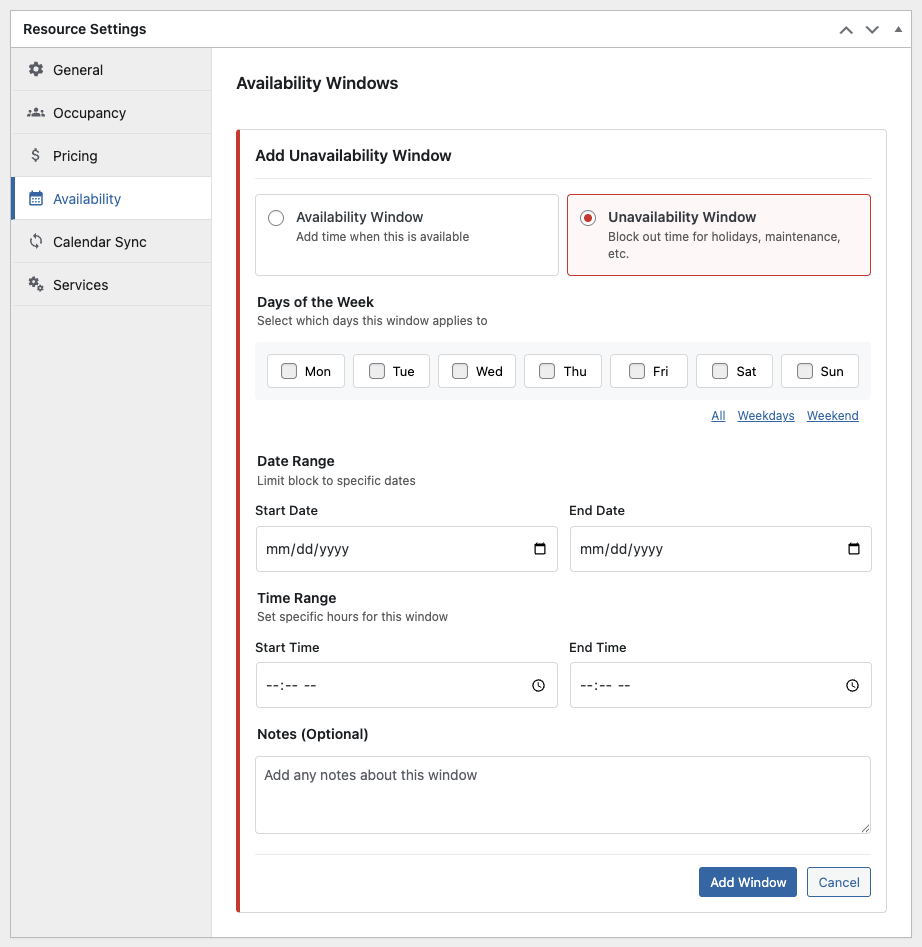Select the Availability Window radio option
The width and height of the screenshot is (922, 947).
click(x=276, y=218)
